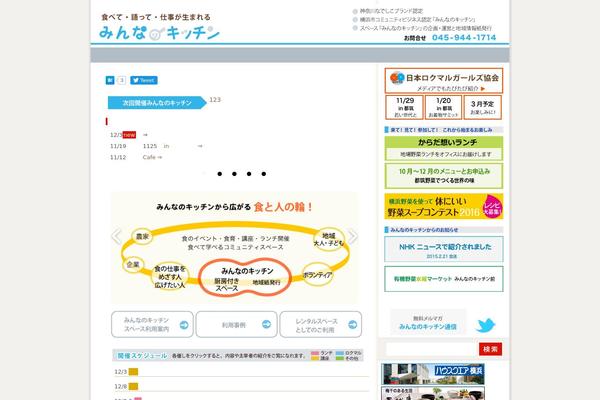Open the 12/3 new news entry
600x400 pixels.
tap(129, 135)
